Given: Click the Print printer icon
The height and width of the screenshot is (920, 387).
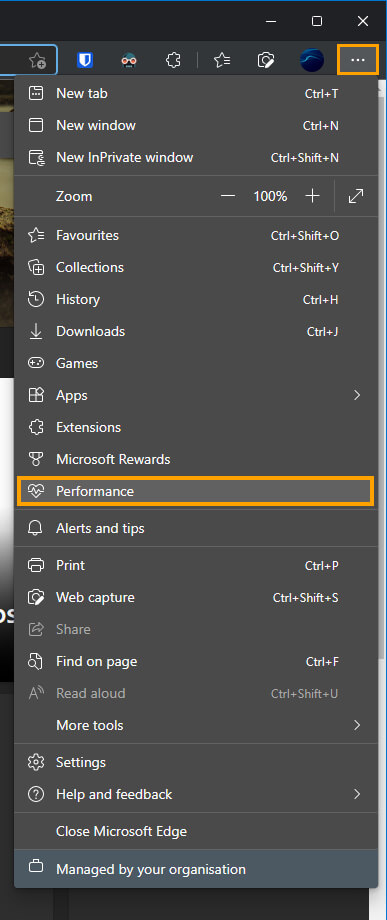Looking at the screenshot, I should click(x=36, y=566).
